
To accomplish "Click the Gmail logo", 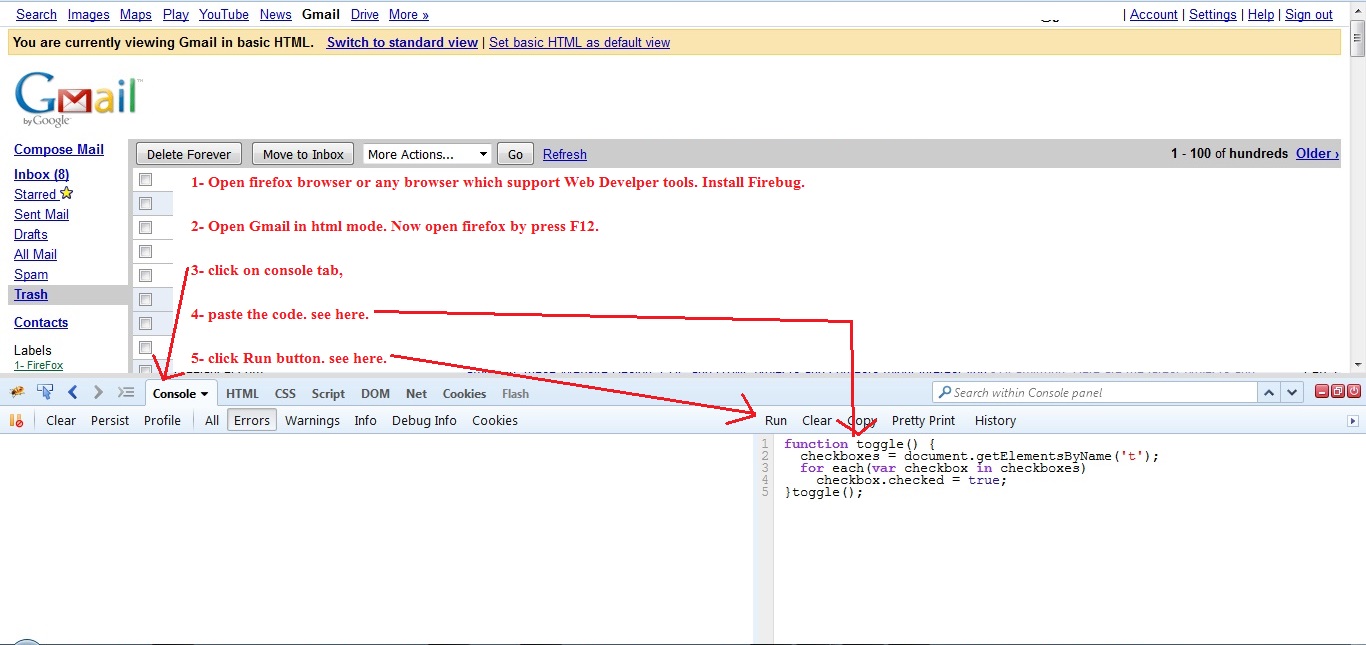I will tap(78, 98).
